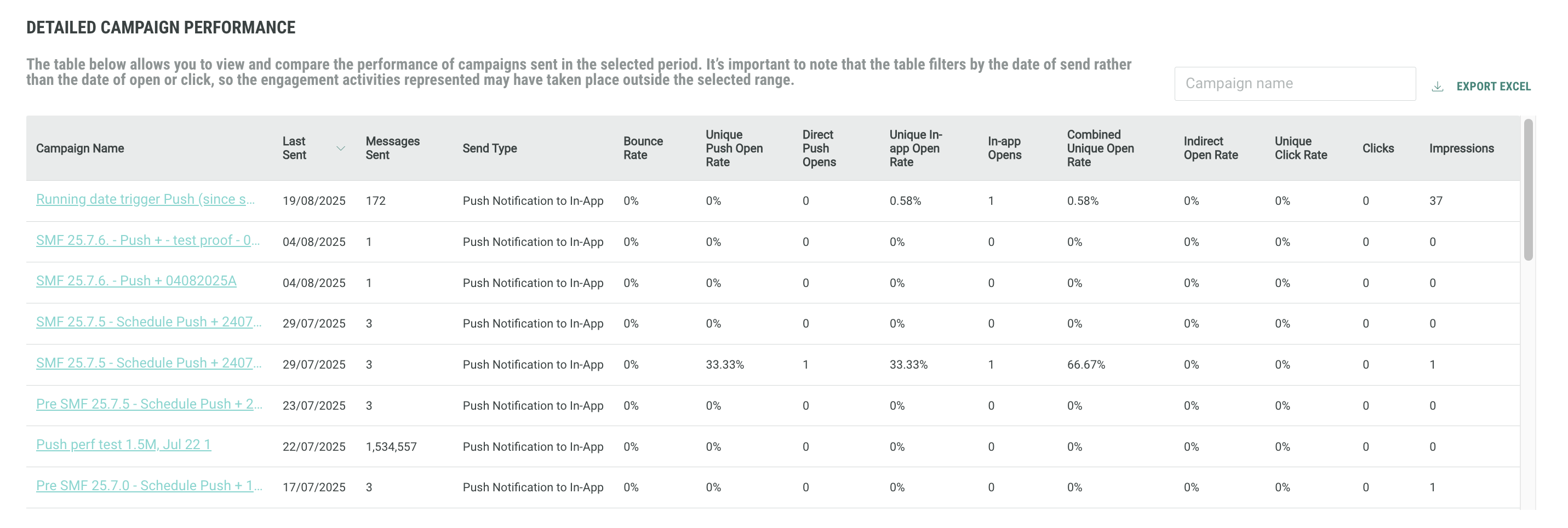Viewport: 1568px width, 528px height.
Task: Click the Last Sent sort chevron
Action: 341,148
